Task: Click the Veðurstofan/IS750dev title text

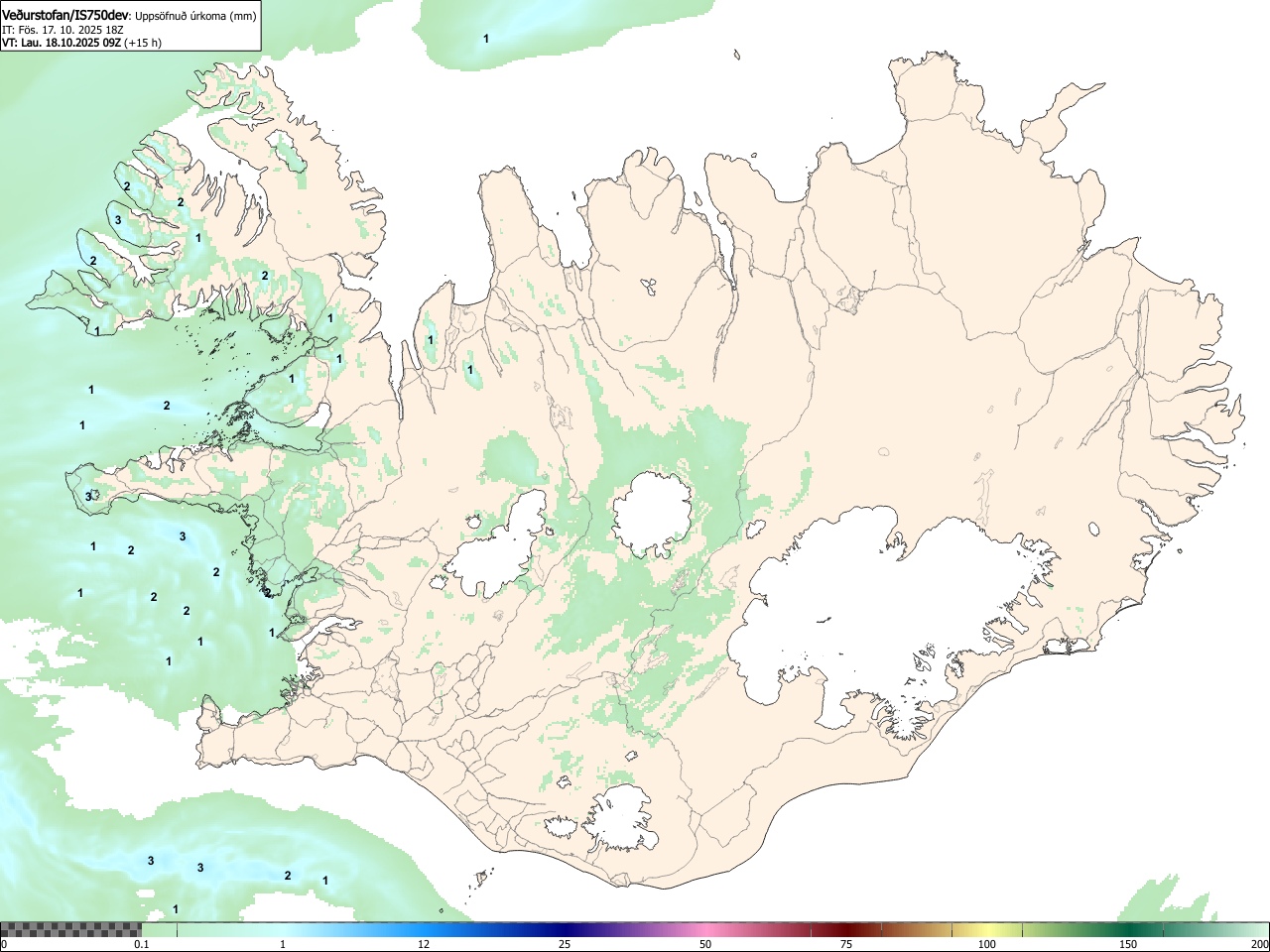Action: 65,14
